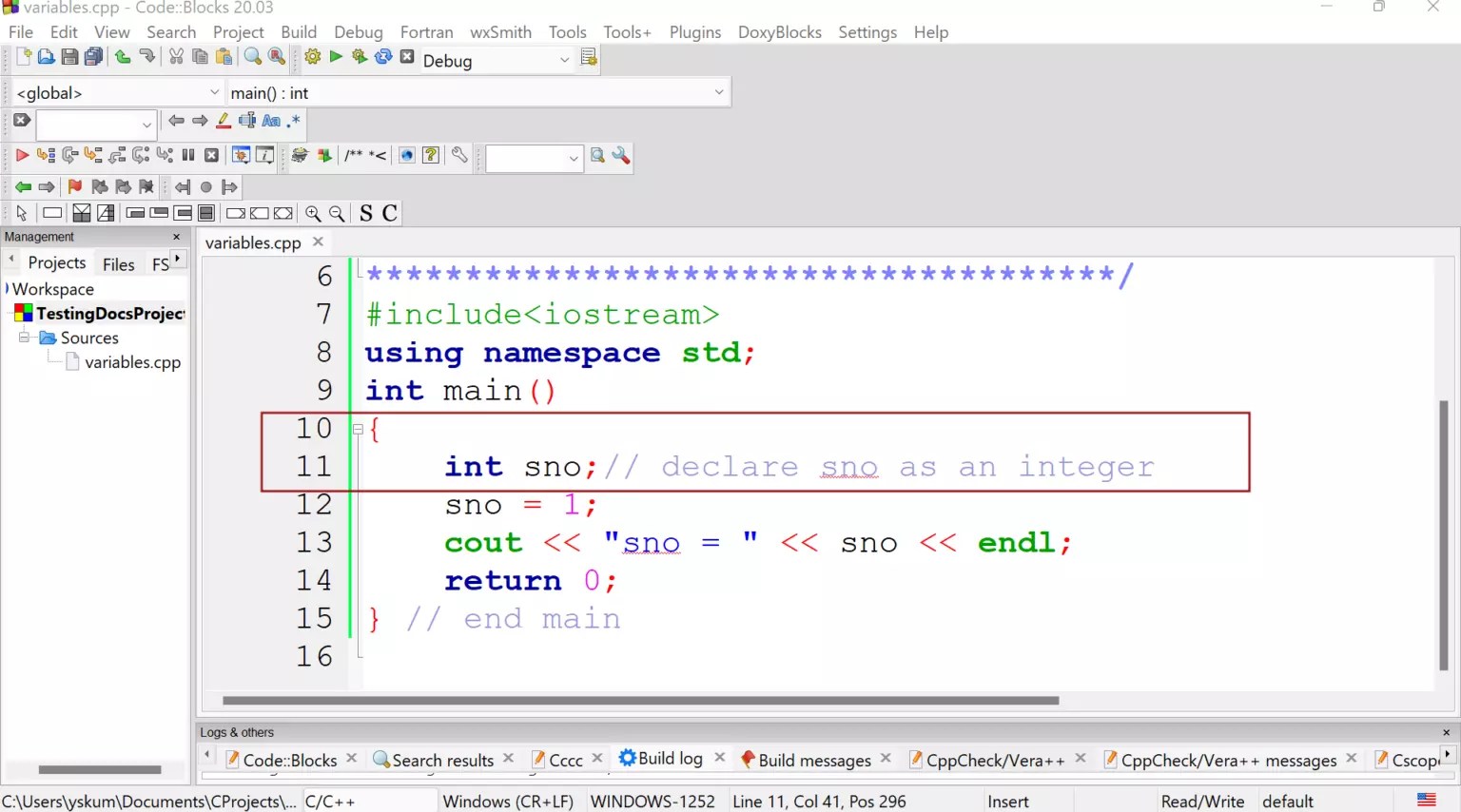Collapse the code fold marker at line 10

coord(359,430)
